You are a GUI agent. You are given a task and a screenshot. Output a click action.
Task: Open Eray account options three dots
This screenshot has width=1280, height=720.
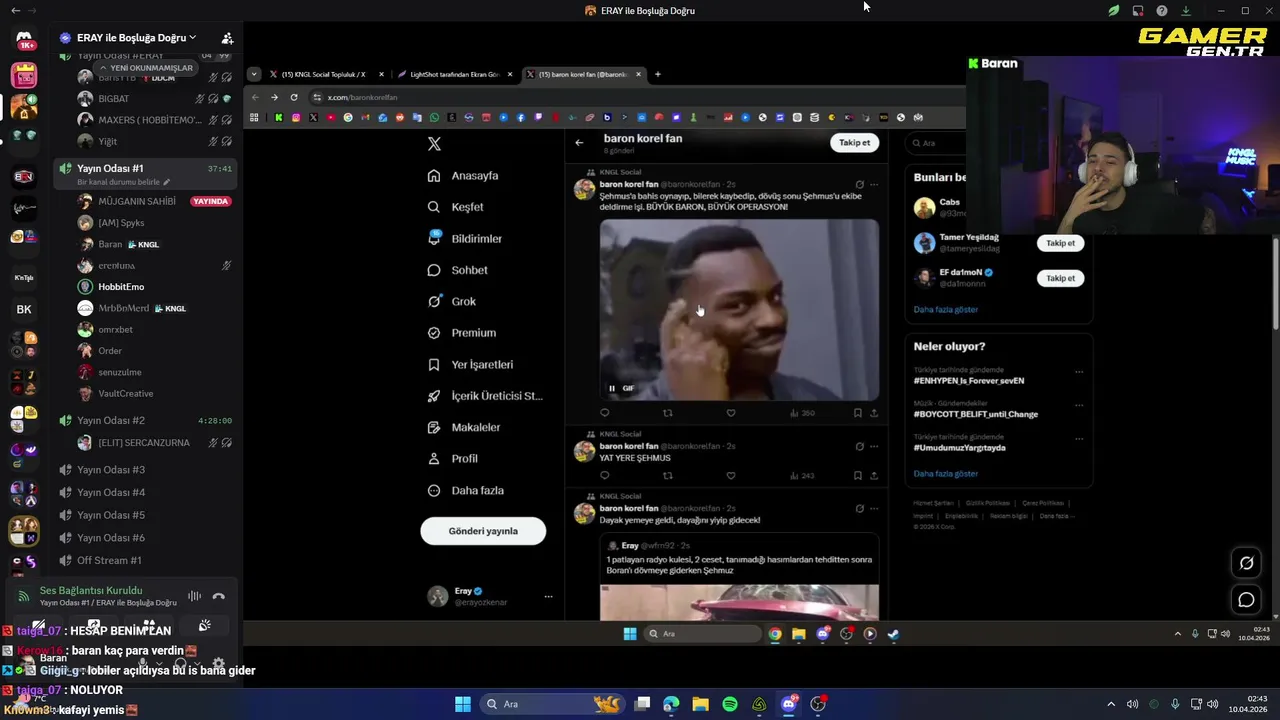(x=548, y=597)
